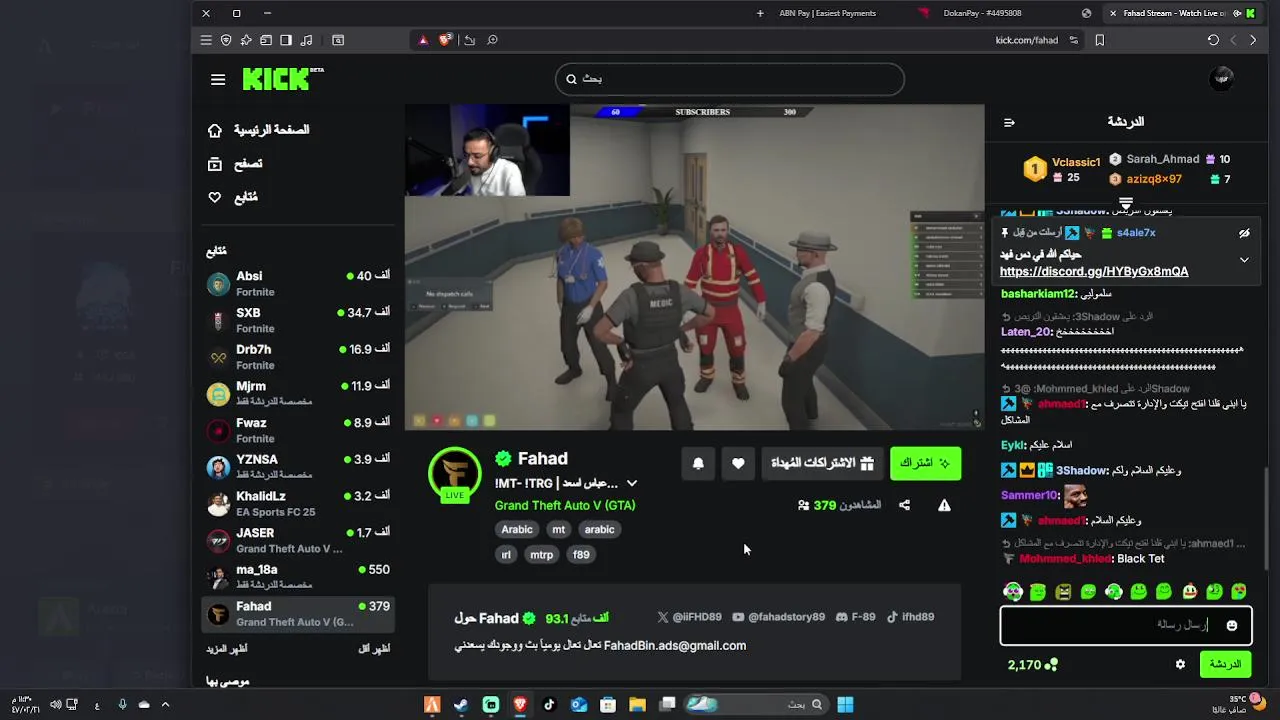Open the YouTube link @fahadstory89

779,617
